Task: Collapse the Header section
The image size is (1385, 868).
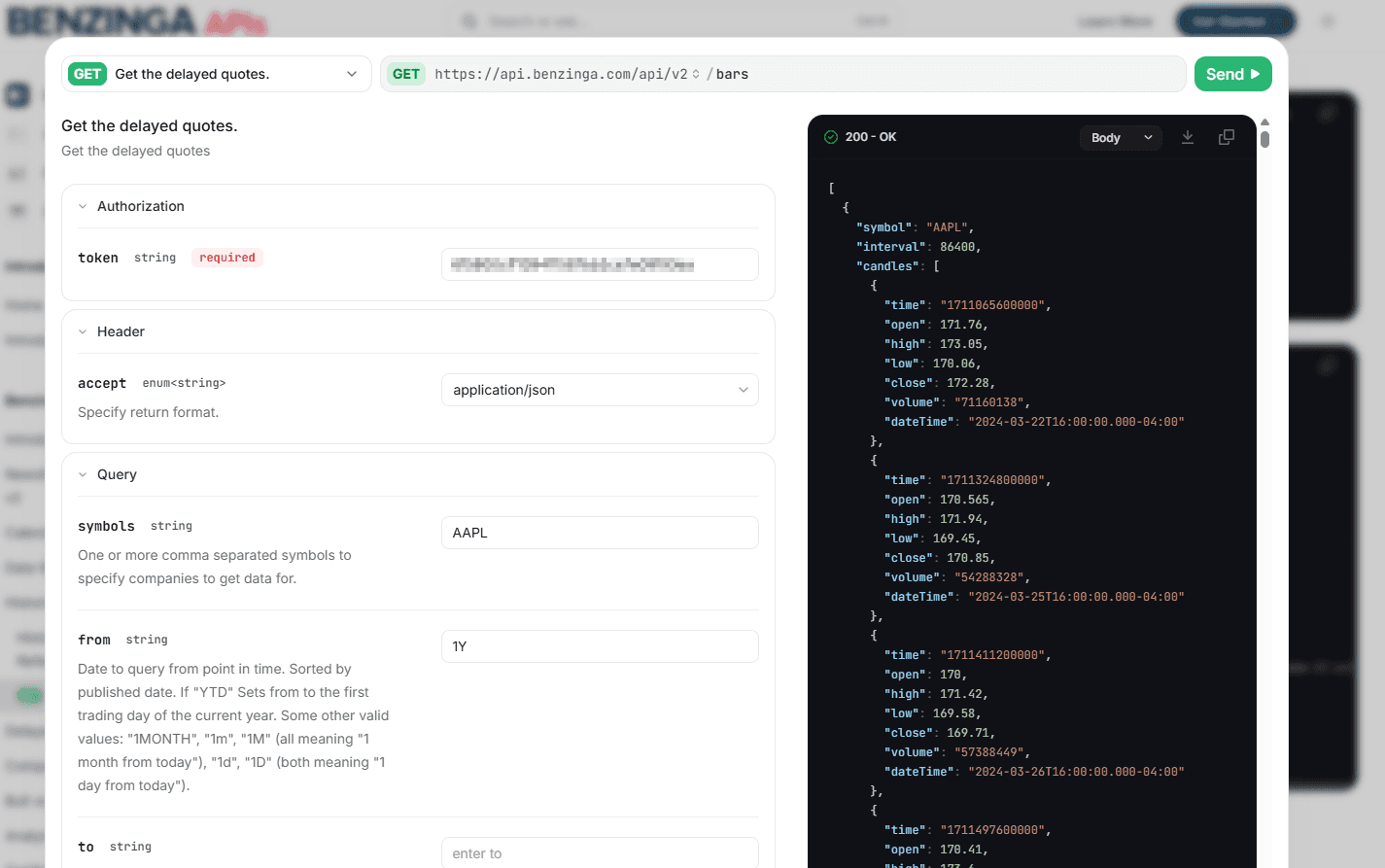Action: tap(84, 331)
